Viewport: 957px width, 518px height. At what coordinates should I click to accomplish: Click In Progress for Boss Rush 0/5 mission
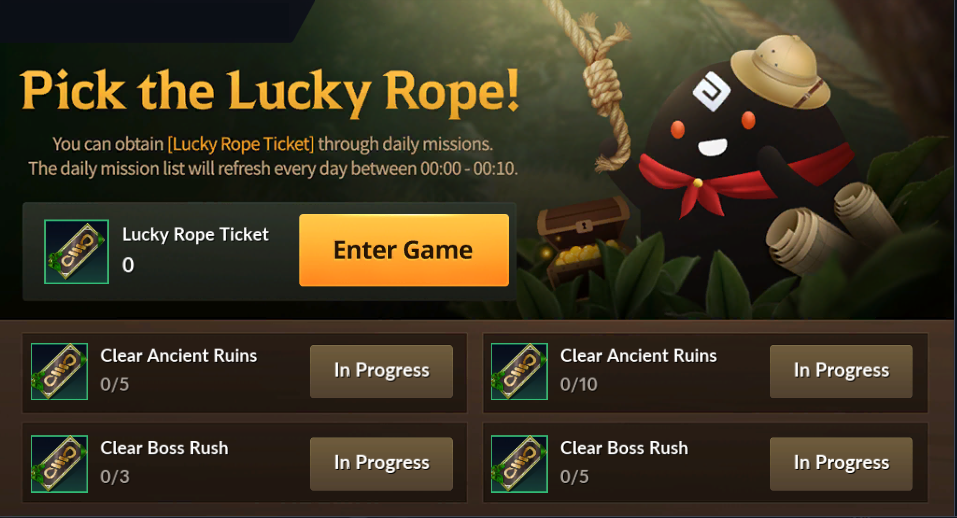[x=841, y=464]
